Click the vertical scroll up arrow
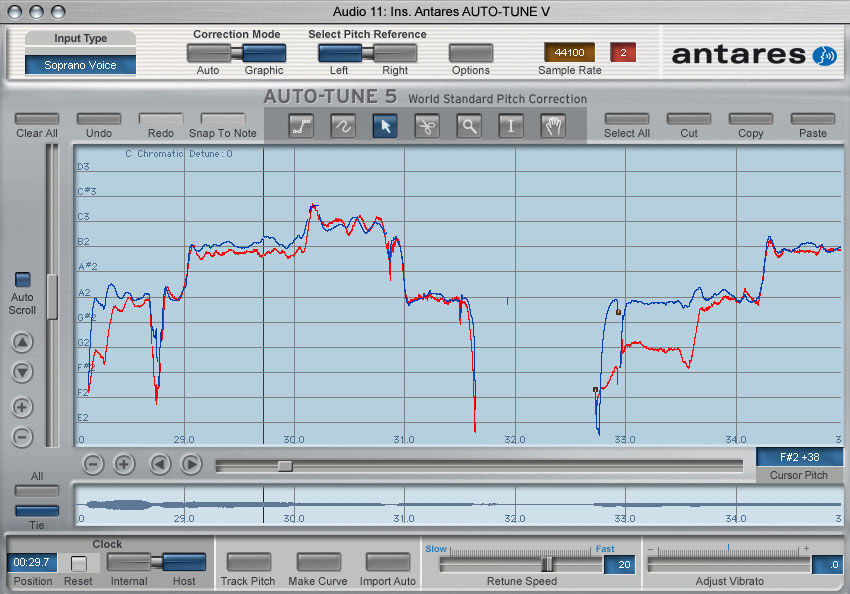The width and height of the screenshot is (850, 594). 22,342
